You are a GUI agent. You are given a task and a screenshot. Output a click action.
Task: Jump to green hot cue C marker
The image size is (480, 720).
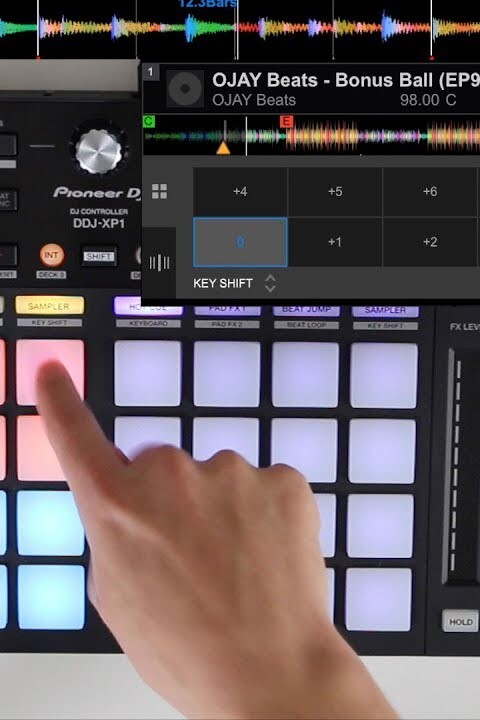149,121
